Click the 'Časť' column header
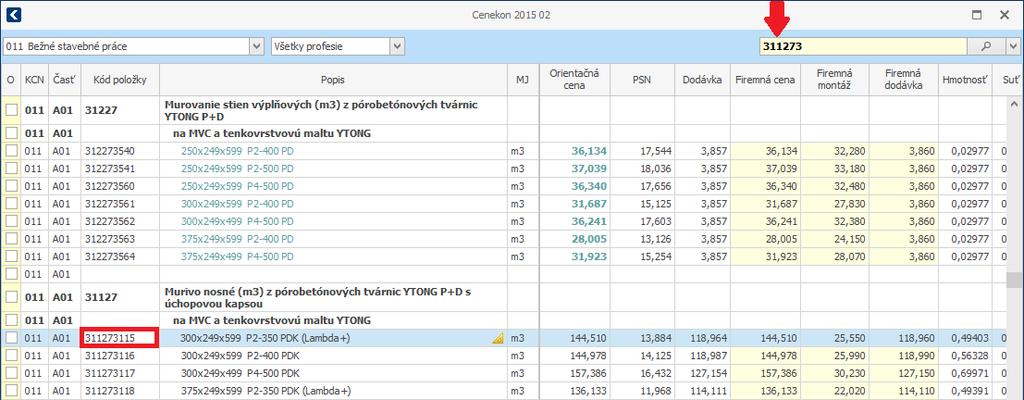 pyautogui.click(x=65, y=80)
